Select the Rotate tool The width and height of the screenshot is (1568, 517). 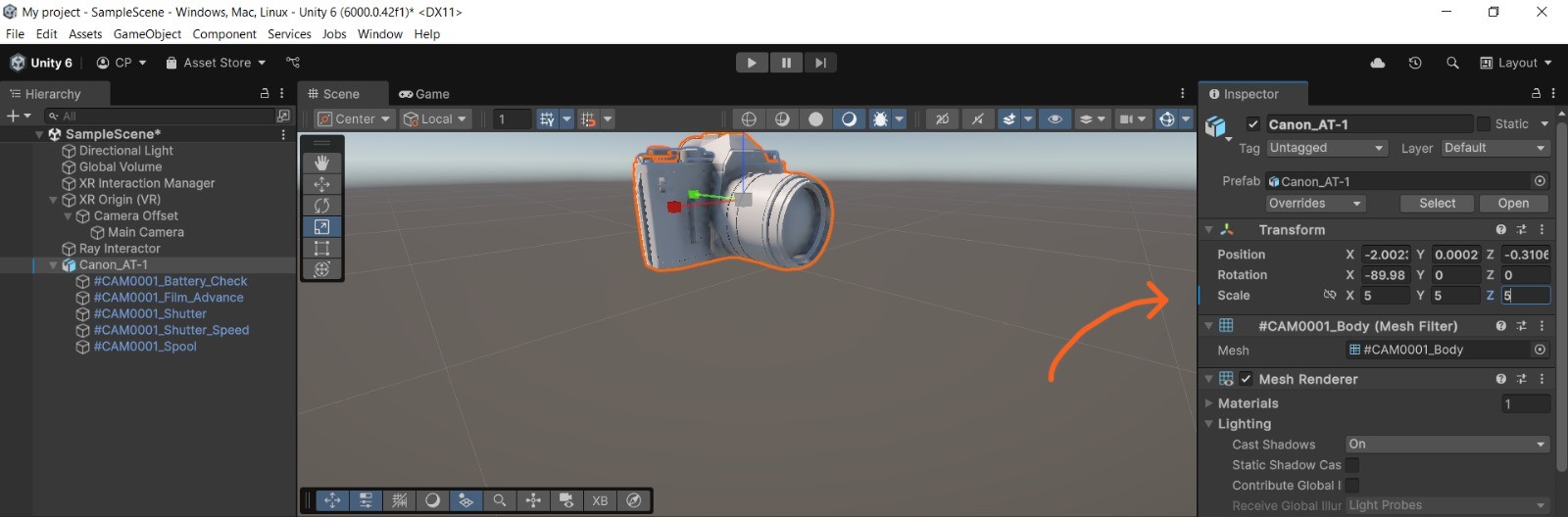click(321, 206)
